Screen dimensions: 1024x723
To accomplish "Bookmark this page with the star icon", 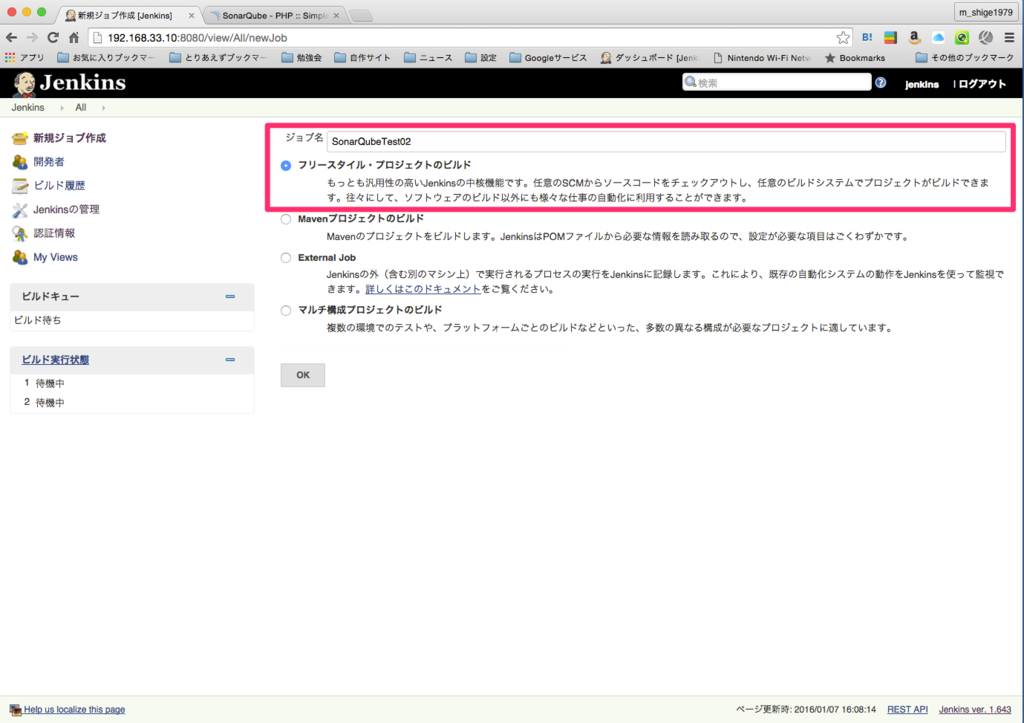I will click(843, 38).
